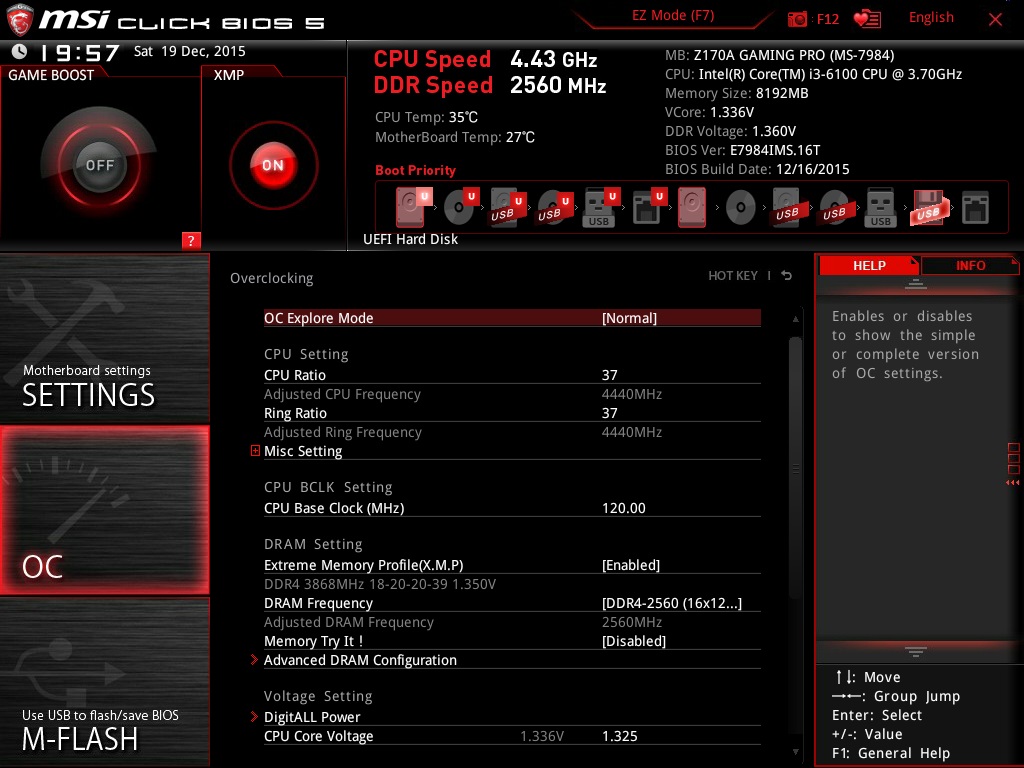
Task: Click the HOT KEY label
Action: [x=733, y=276]
